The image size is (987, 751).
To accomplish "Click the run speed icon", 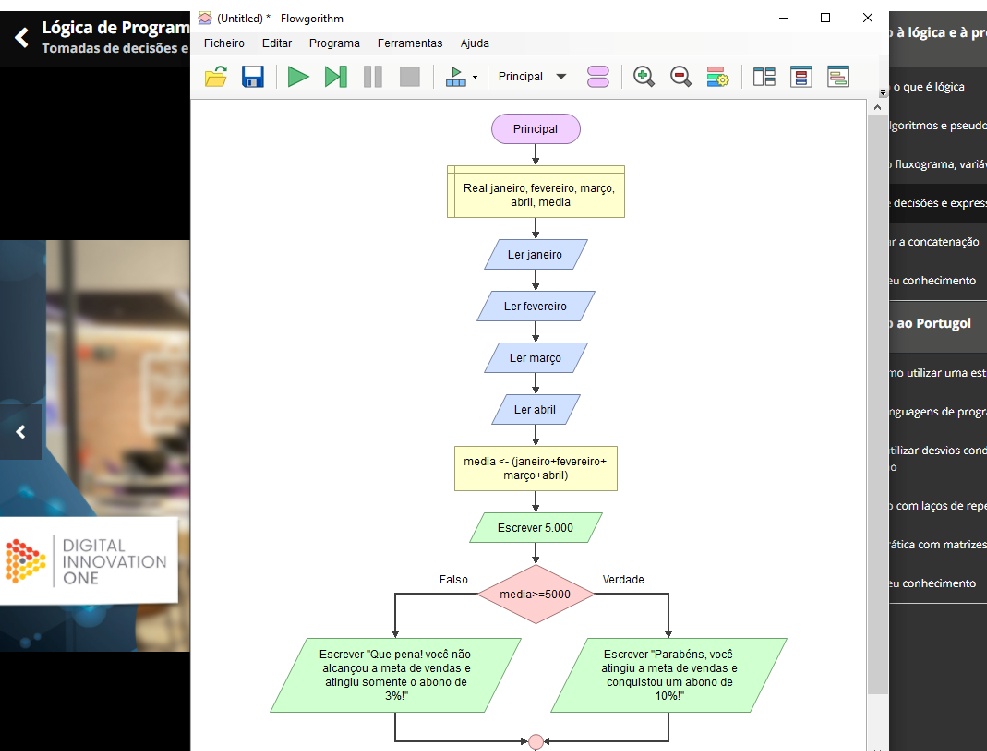I will click(x=456, y=77).
